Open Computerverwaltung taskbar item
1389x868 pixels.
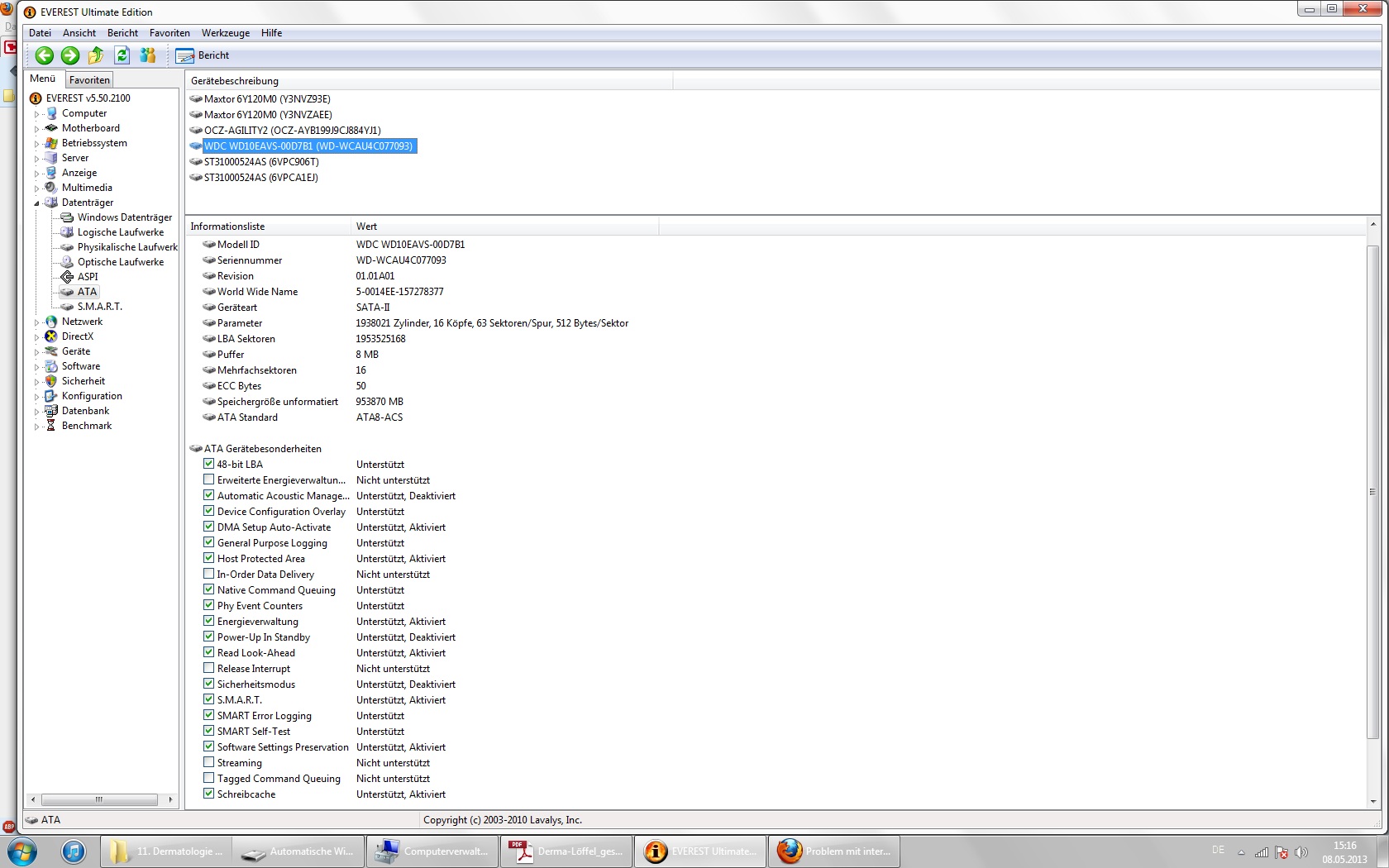(432, 851)
